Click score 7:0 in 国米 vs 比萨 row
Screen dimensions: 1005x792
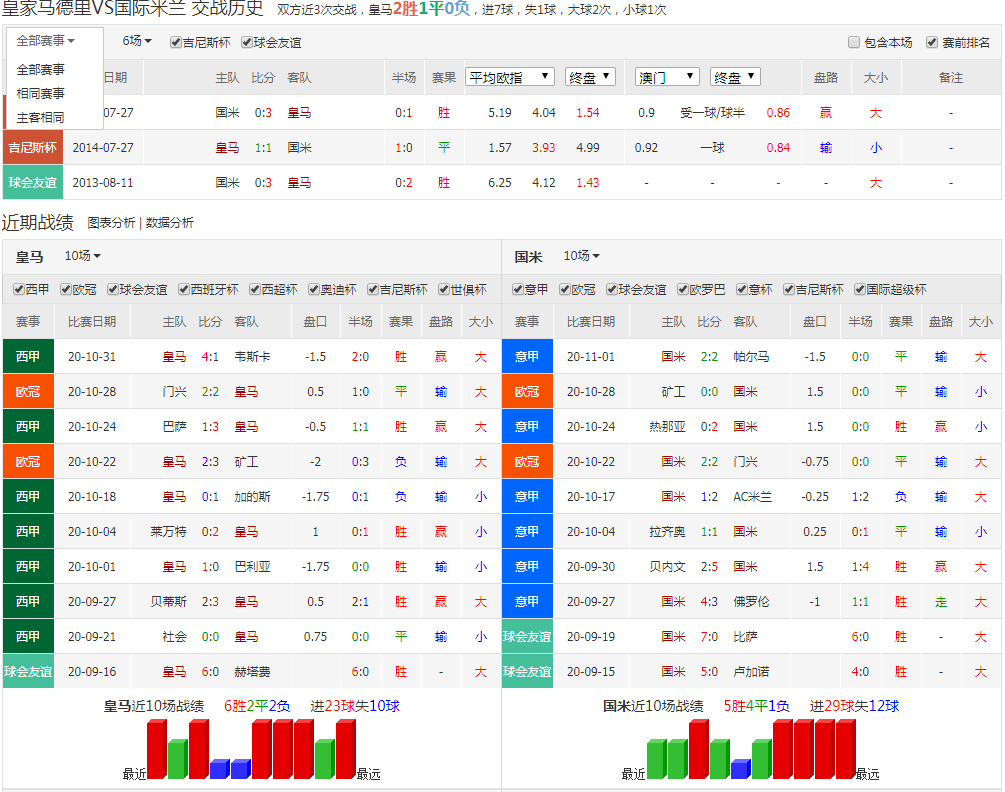point(710,636)
